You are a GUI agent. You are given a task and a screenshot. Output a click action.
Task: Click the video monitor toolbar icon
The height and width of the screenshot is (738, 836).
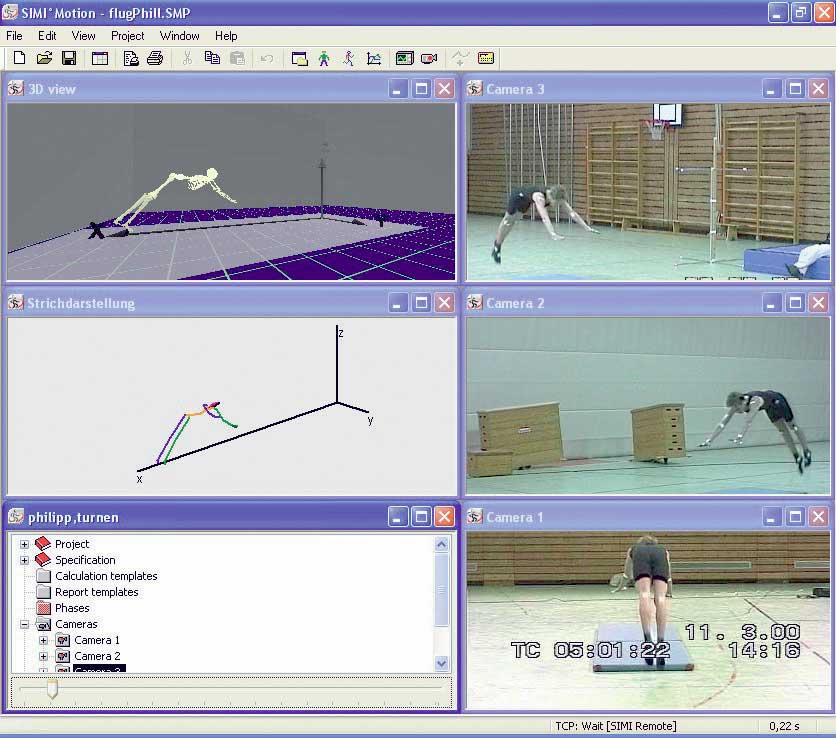(405, 58)
